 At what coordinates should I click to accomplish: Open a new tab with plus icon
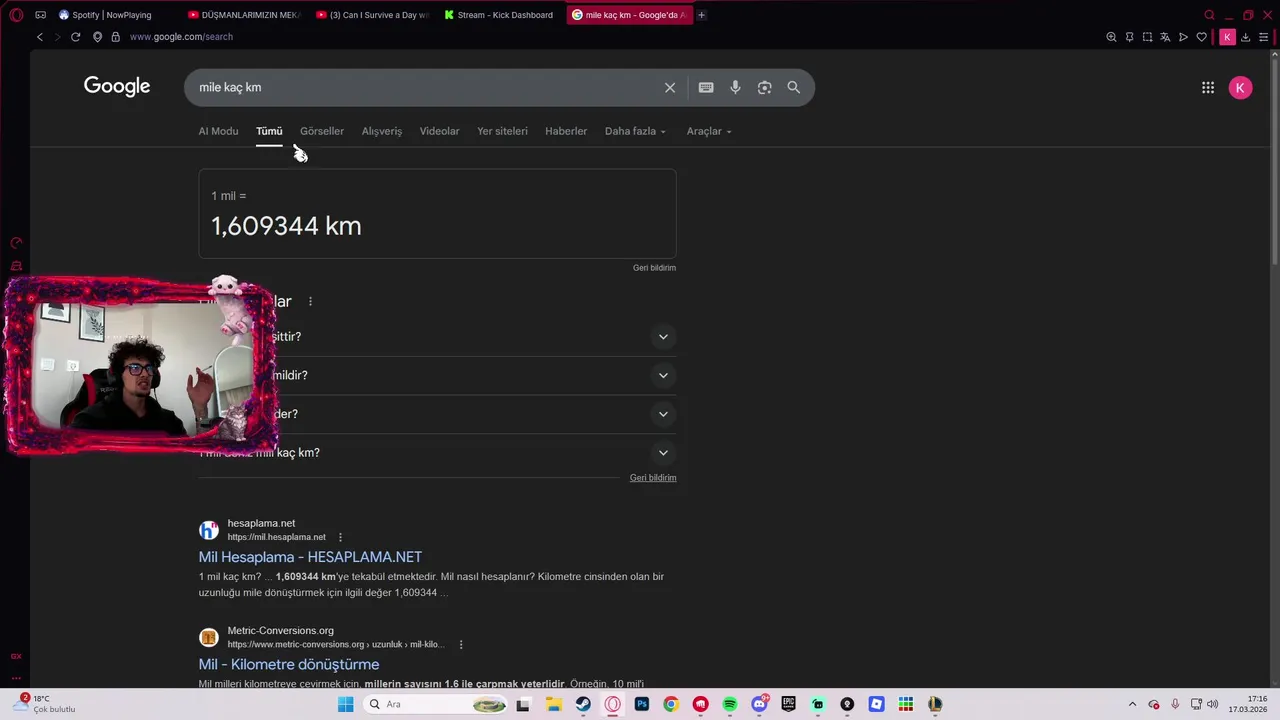701,15
